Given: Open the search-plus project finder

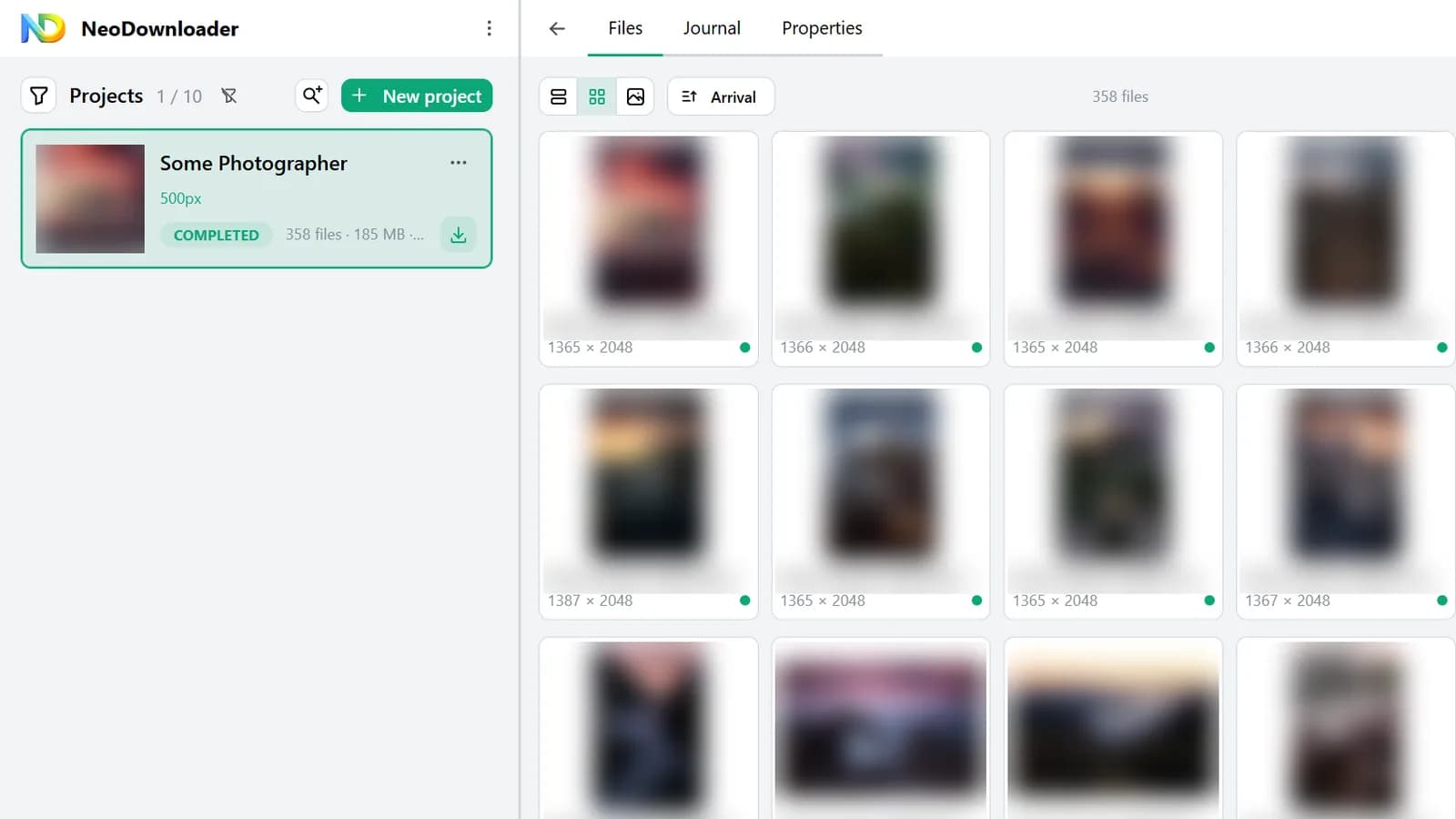Looking at the screenshot, I should [x=312, y=96].
